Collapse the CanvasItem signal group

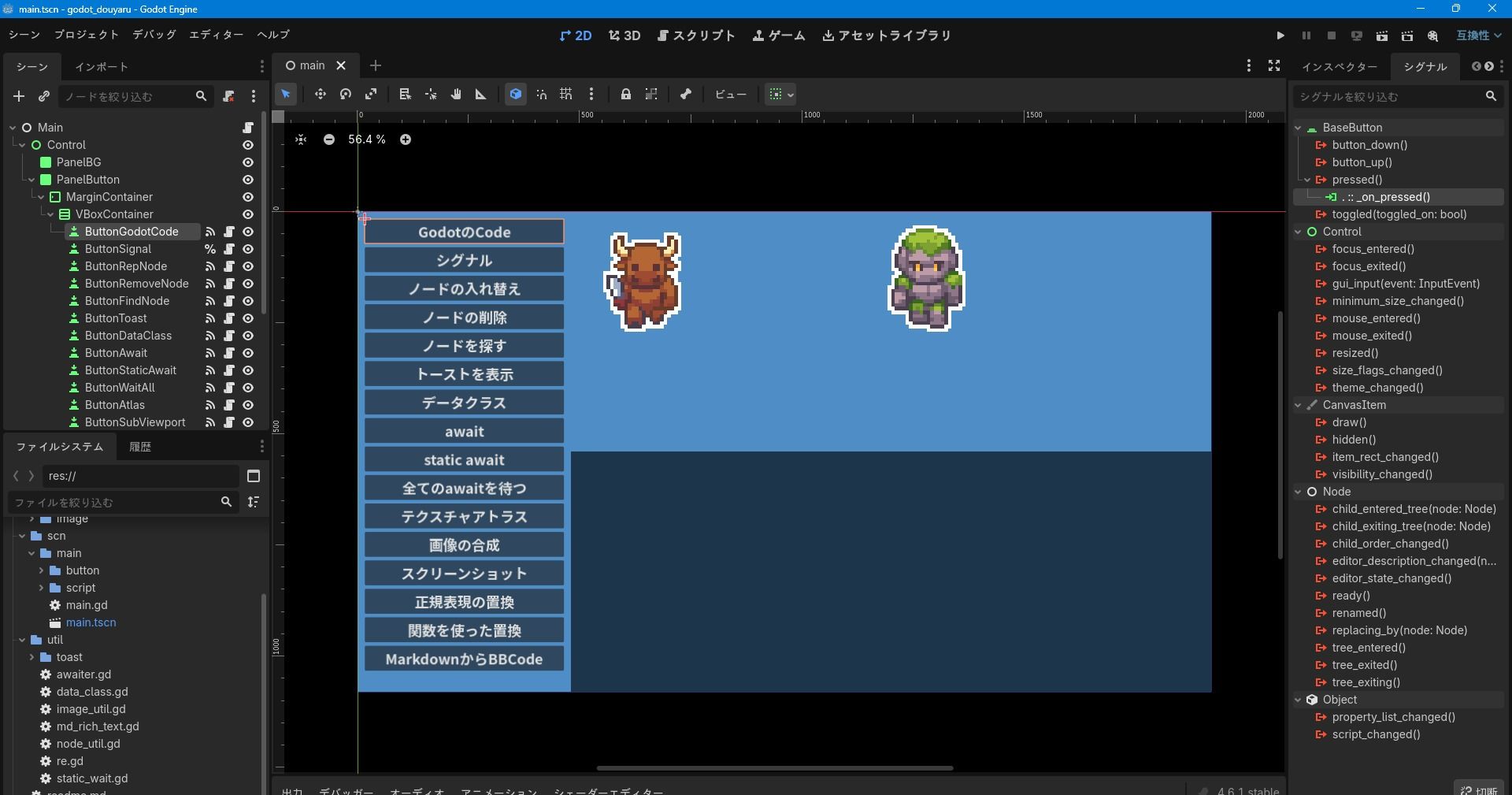click(x=1297, y=405)
